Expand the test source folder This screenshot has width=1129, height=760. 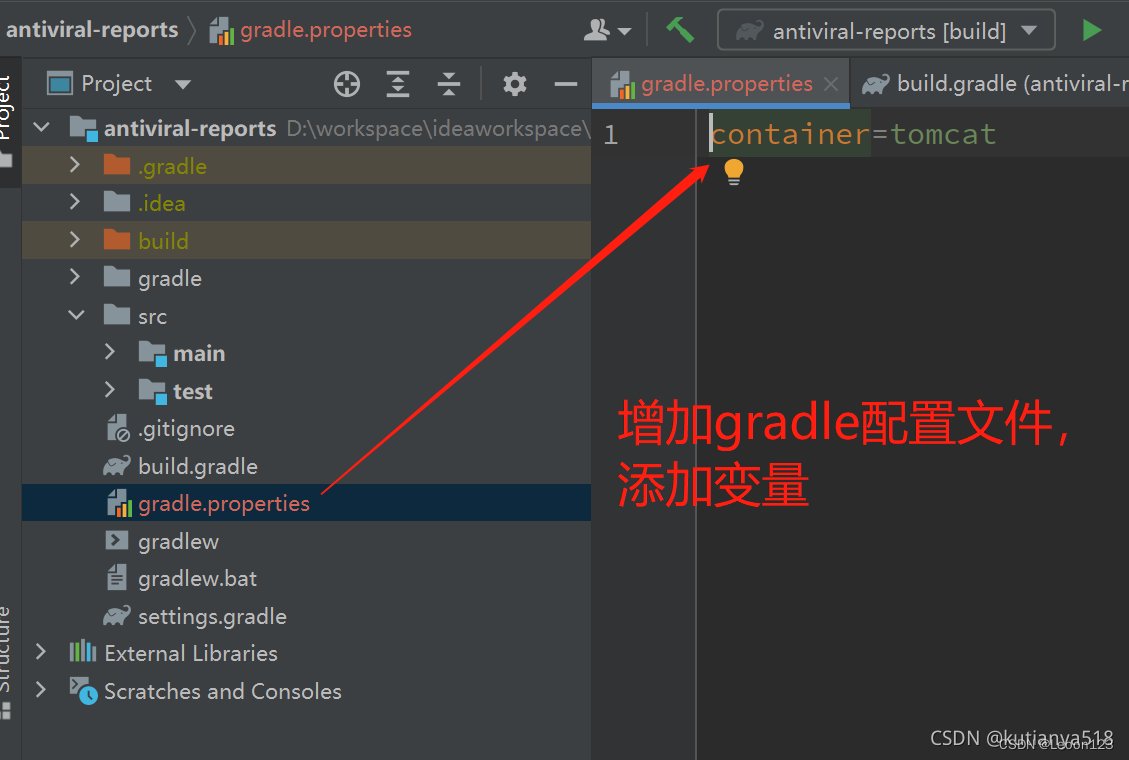click(x=109, y=390)
